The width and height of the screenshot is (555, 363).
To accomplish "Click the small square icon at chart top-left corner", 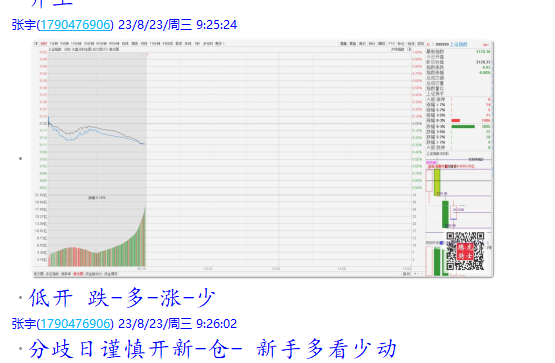I will coord(35,44).
